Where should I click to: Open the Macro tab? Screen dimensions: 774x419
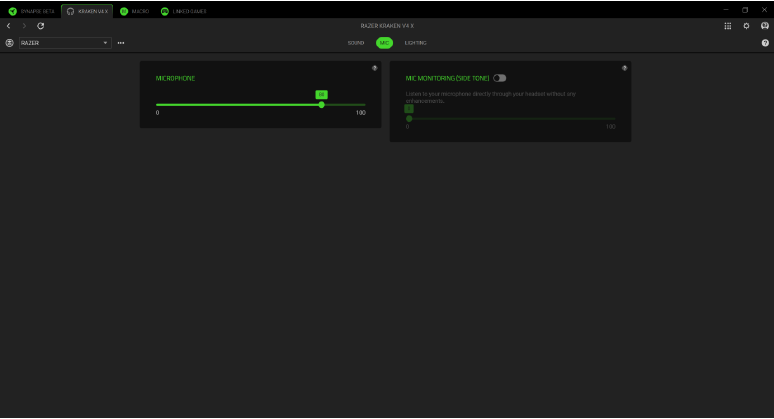tap(135, 11)
